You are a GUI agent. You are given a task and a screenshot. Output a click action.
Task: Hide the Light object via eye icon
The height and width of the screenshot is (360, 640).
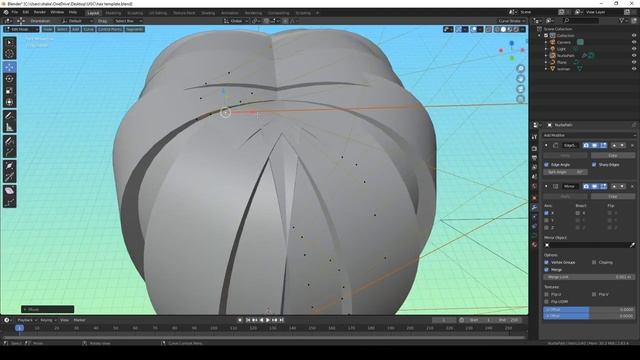[x=634, y=49]
